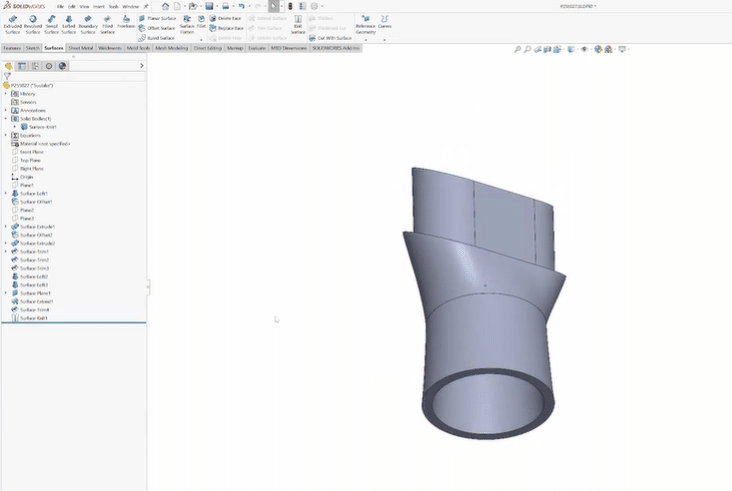
Task: Select the Front Plane tree item
Action: (28, 152)
